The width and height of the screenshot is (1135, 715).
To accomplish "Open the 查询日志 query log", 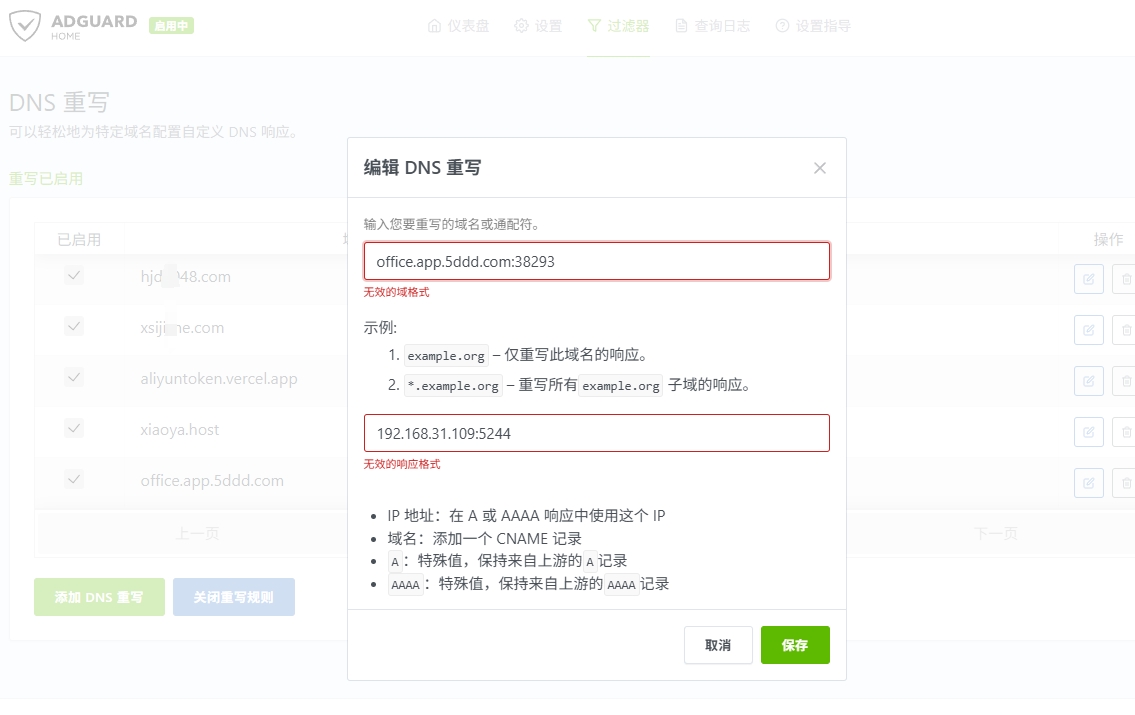I will (712, 27).
